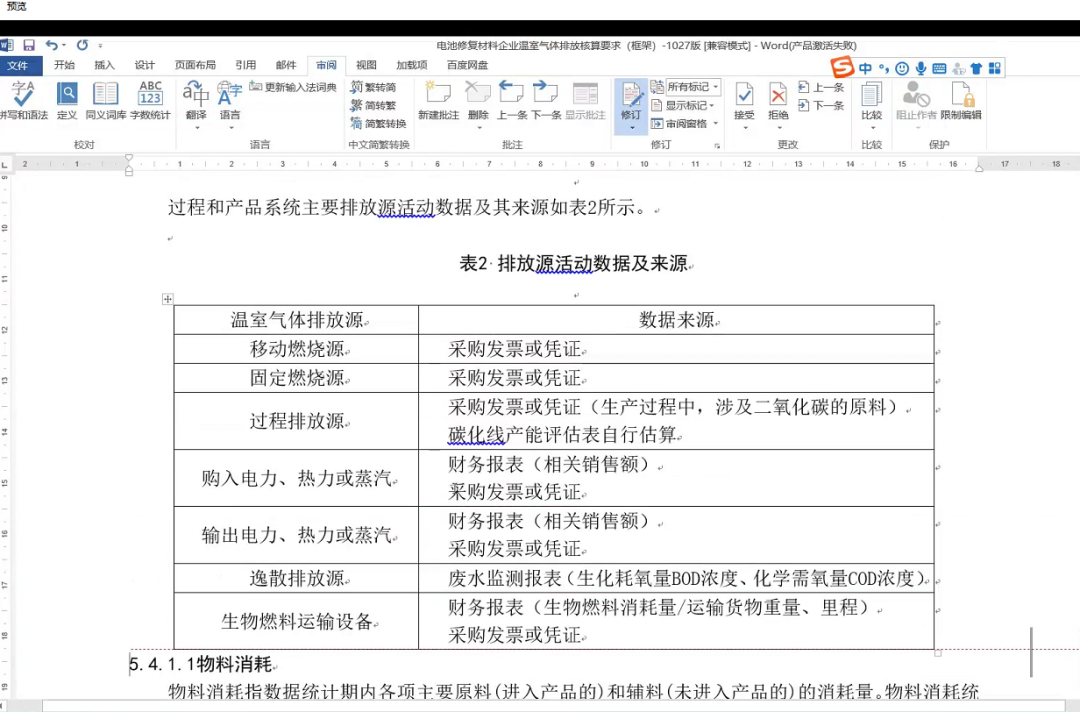Click the 限制编辑 restrict editing icon
This screenshot has width=1080, height=712.
click(x=962, y=98)
